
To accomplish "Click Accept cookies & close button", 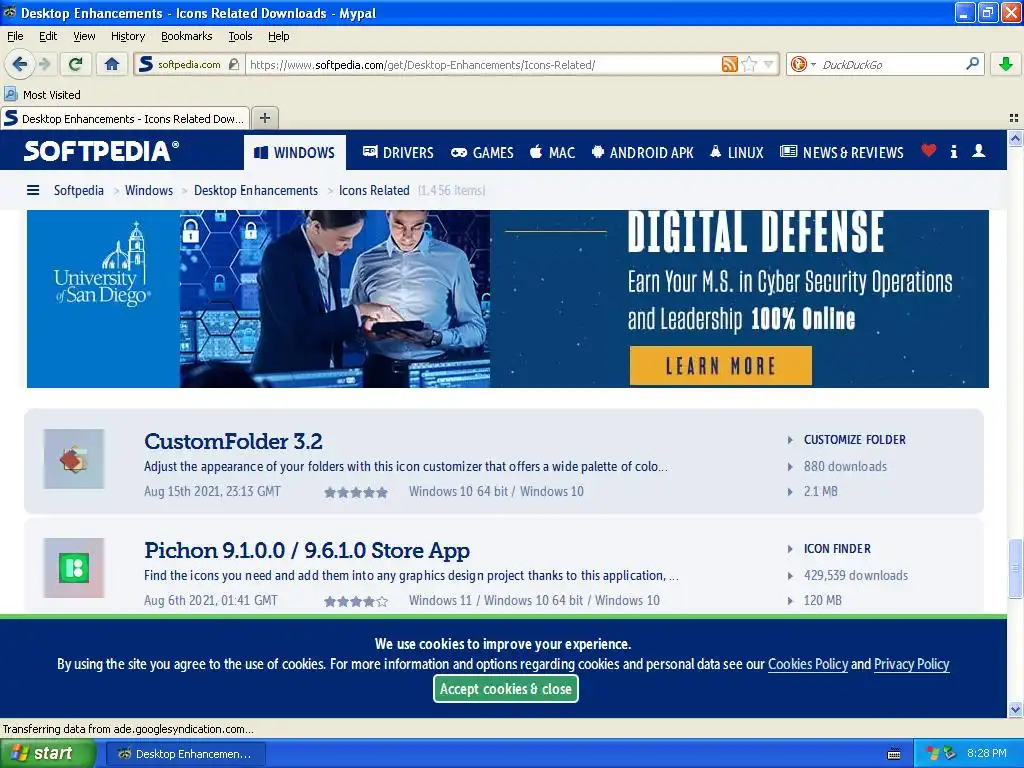I will point(505,689).
